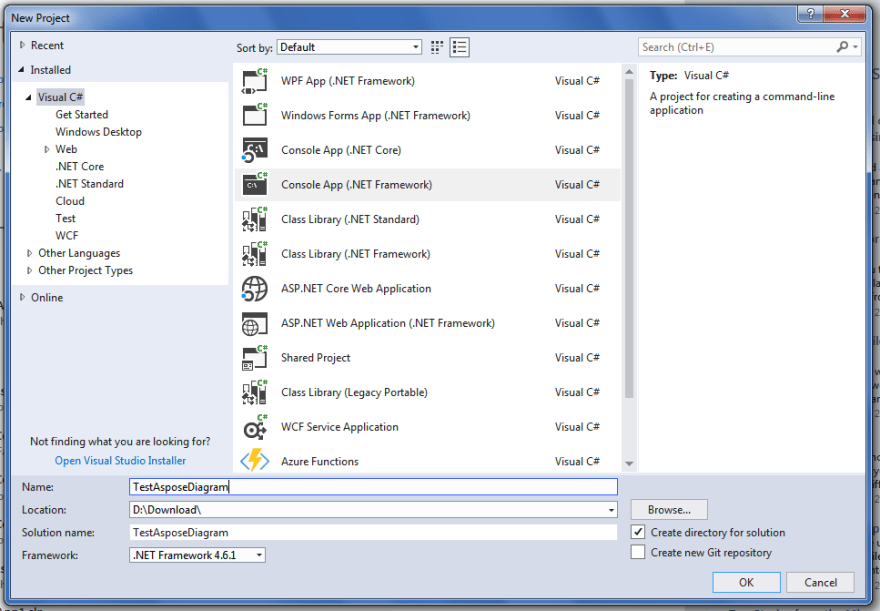Choose Class Library (Legacy Portable) icon
Viewport: 880px width, 611px height.
pyautogui.click(x=255, y=392)
